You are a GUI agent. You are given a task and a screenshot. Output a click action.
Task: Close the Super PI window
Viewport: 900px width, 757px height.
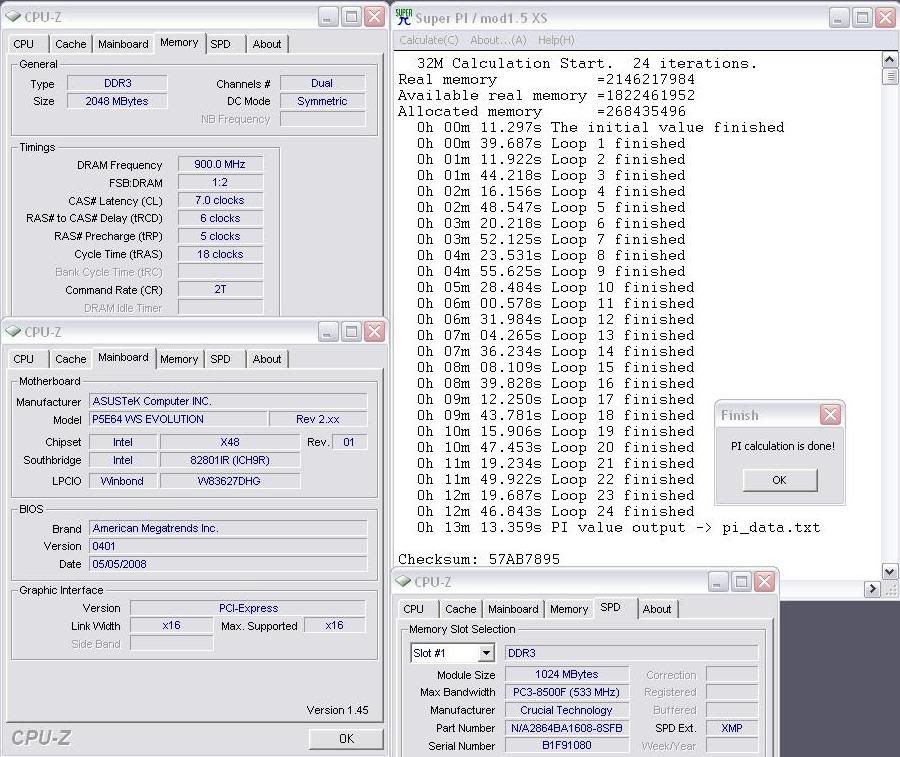click(x=886, y=18)
